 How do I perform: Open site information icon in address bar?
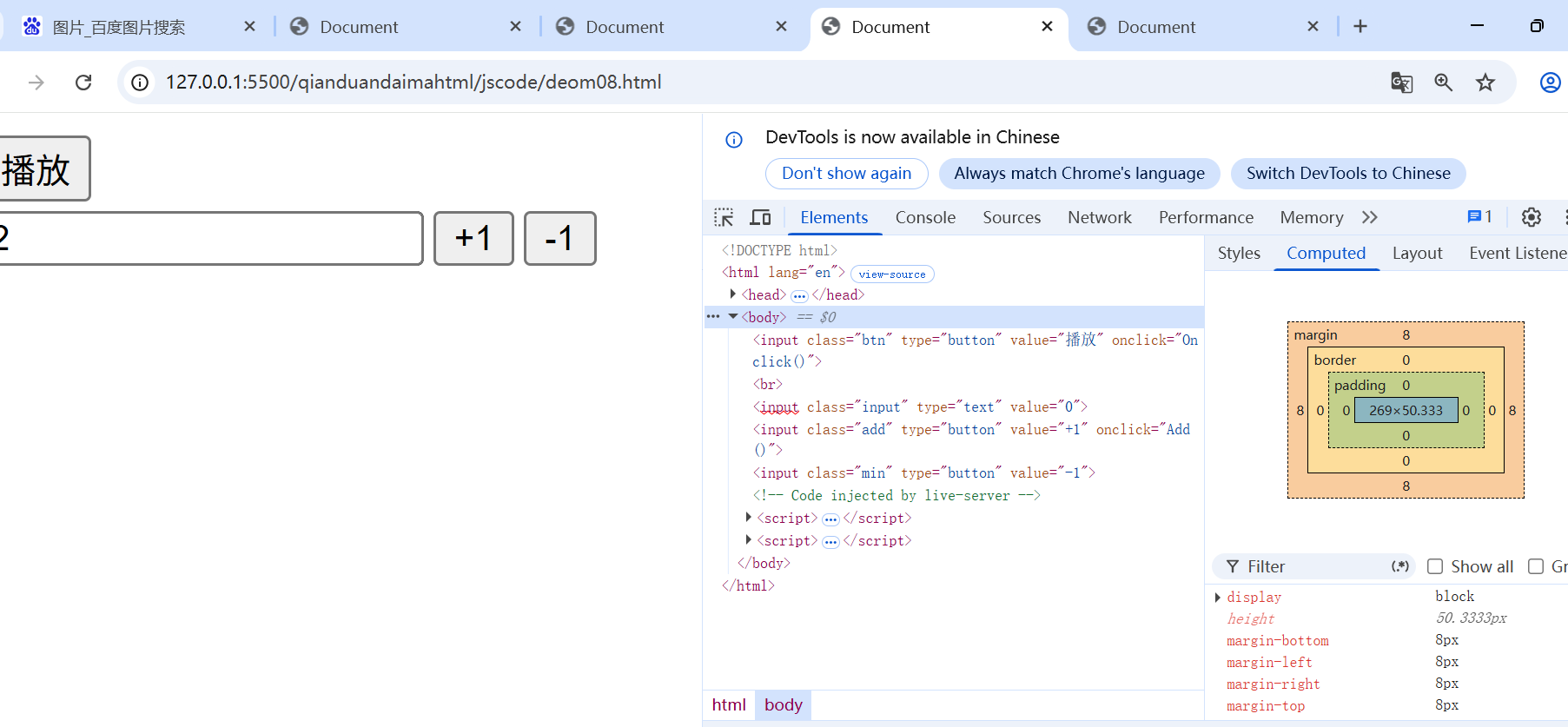pos(140,83)
